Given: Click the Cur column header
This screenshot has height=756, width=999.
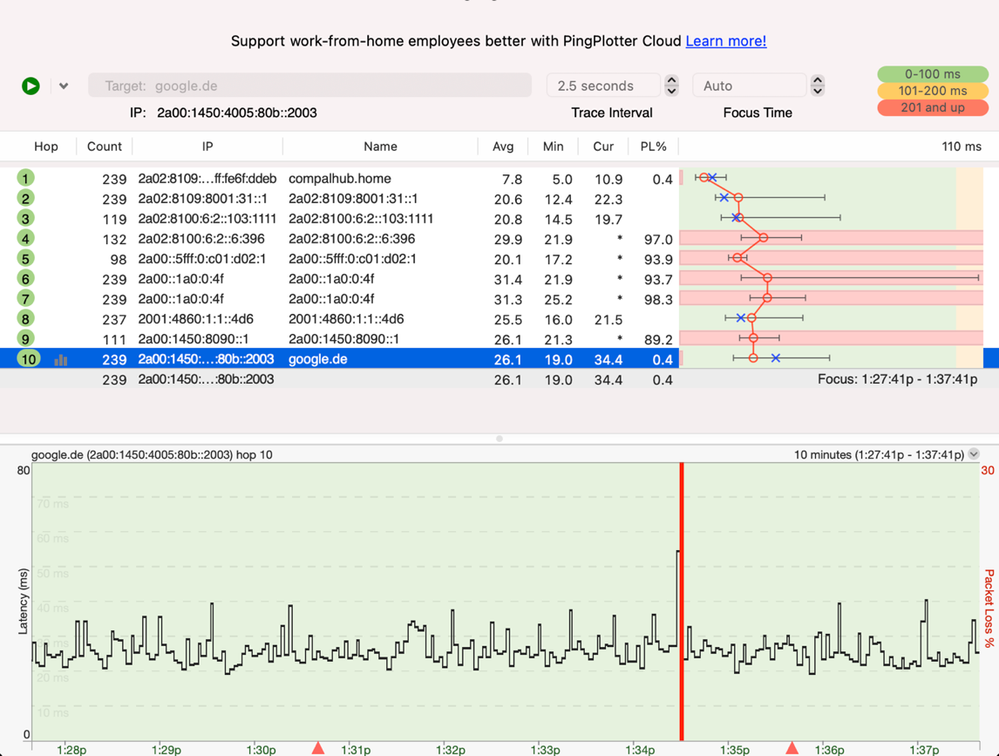Looking at the screenshot, I should point(603,146).
